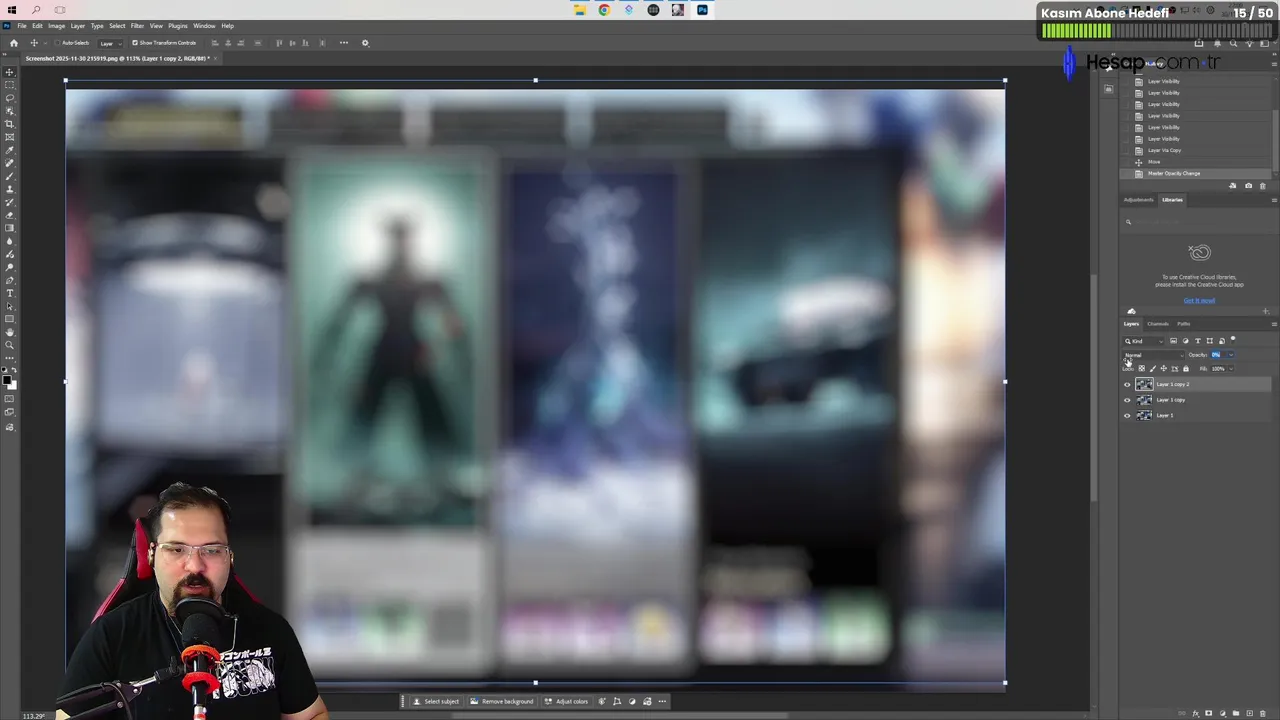Select the Eraser tool
Screen dimensions: 1280x720
(10, 214)
